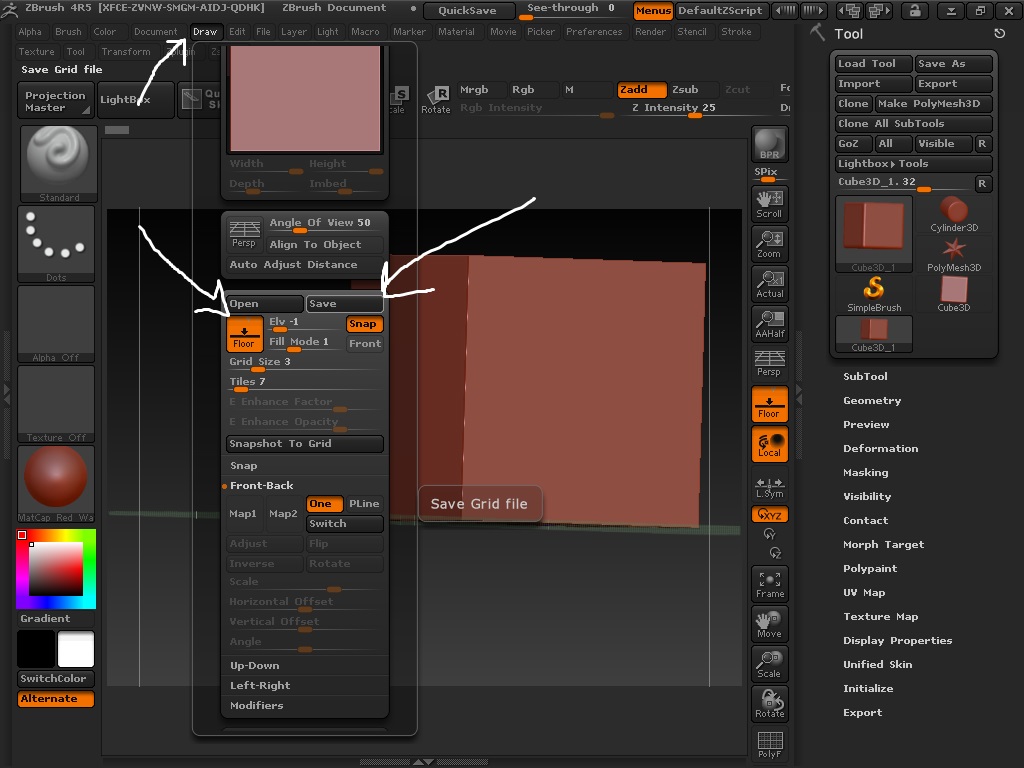Screen dimensions: 1024x768
Task: Open the Alpha Off selector
Action: [x=56, y=324]
